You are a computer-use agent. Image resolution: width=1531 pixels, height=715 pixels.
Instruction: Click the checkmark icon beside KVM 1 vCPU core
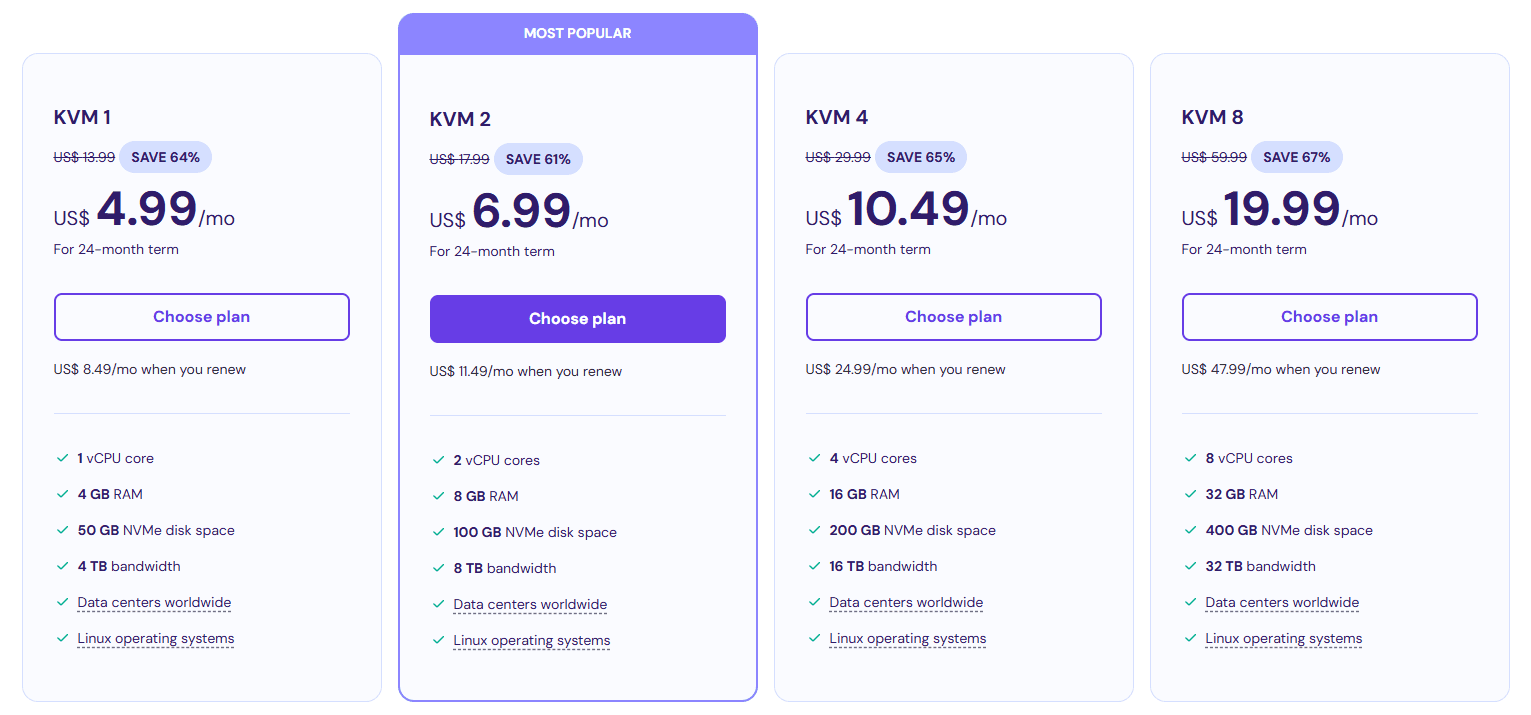pyautogui.click(x=63, y=458)
